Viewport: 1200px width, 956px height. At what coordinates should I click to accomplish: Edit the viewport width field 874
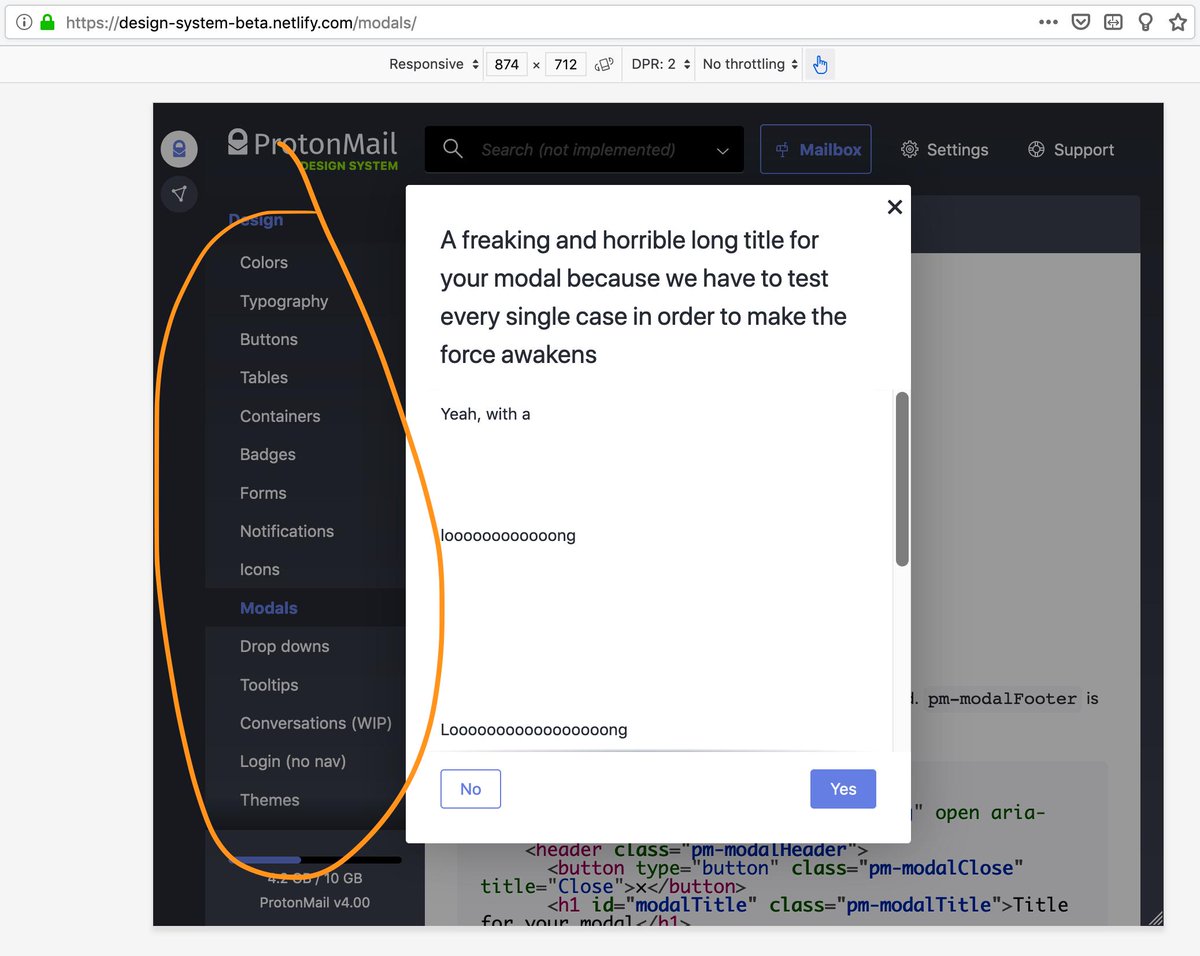506,64
